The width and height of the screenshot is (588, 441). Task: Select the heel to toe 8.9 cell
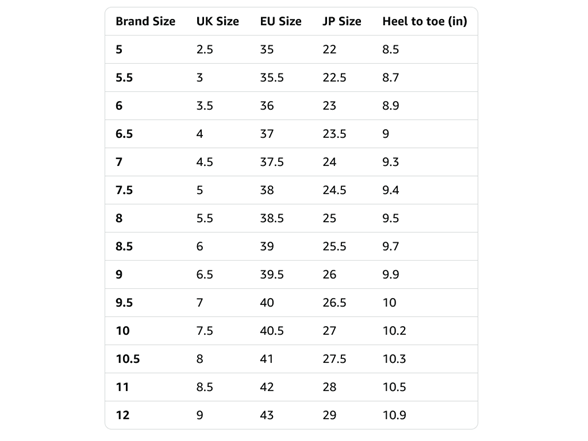tap(390, 106)
